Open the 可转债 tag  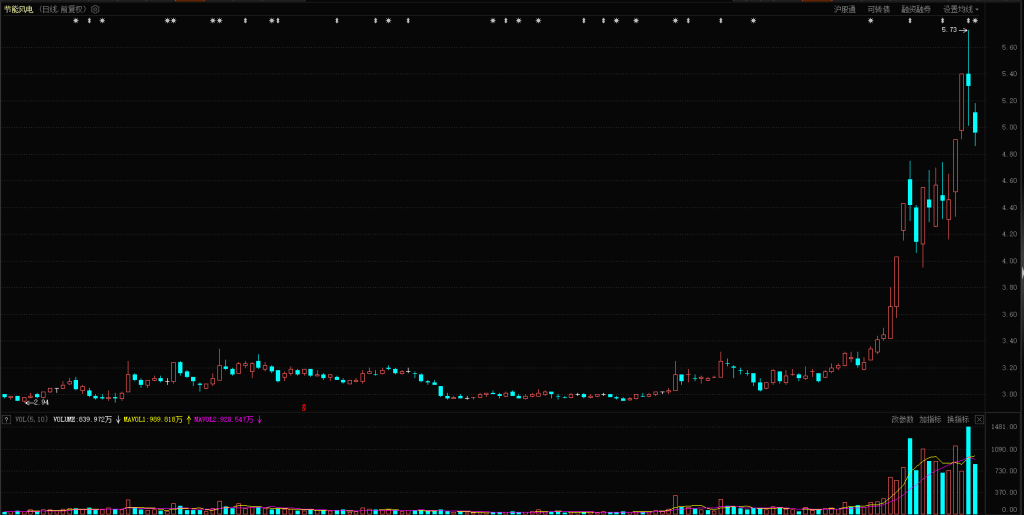(878, 9)
